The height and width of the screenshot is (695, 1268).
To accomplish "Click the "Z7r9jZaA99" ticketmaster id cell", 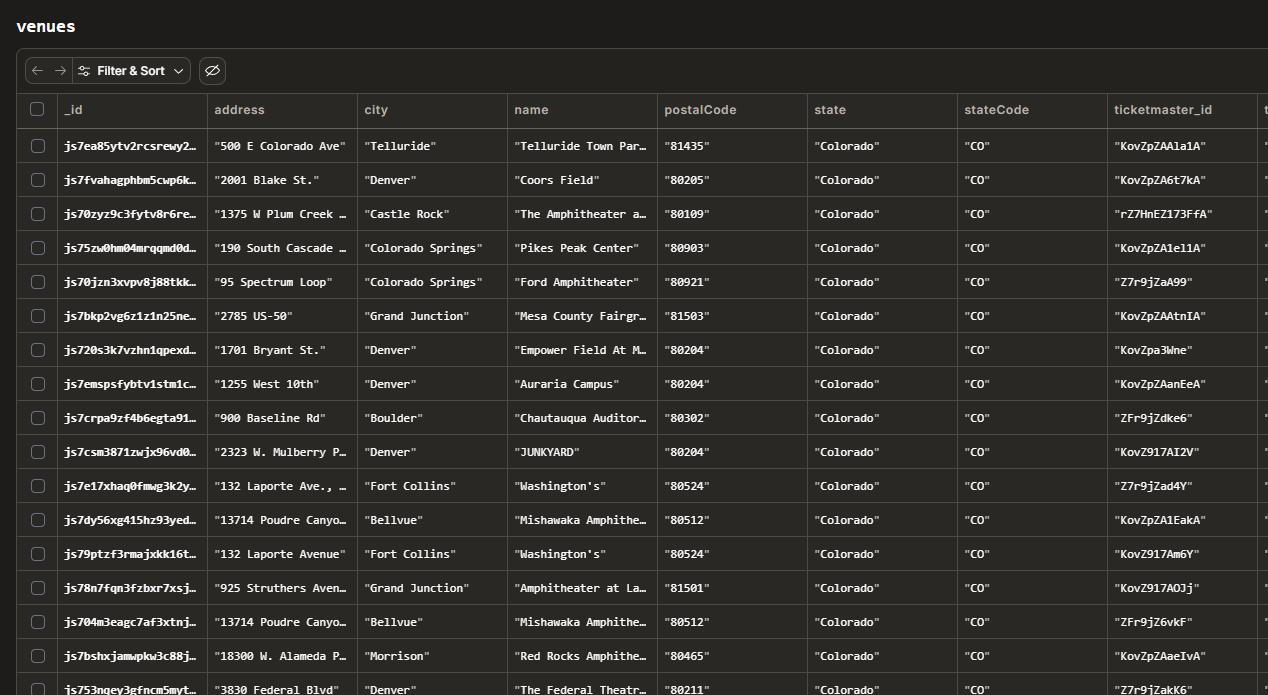I will 1182,282.
